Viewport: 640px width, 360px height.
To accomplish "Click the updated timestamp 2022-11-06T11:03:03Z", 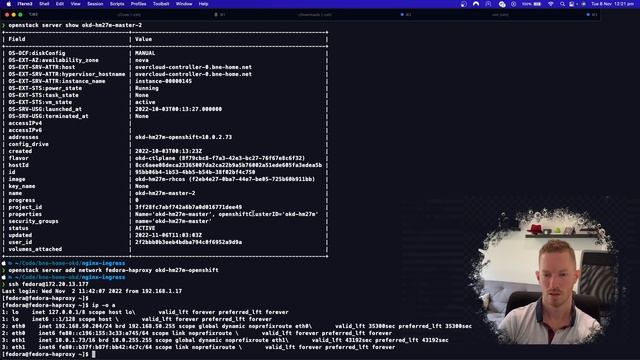I will click(168, 235).
